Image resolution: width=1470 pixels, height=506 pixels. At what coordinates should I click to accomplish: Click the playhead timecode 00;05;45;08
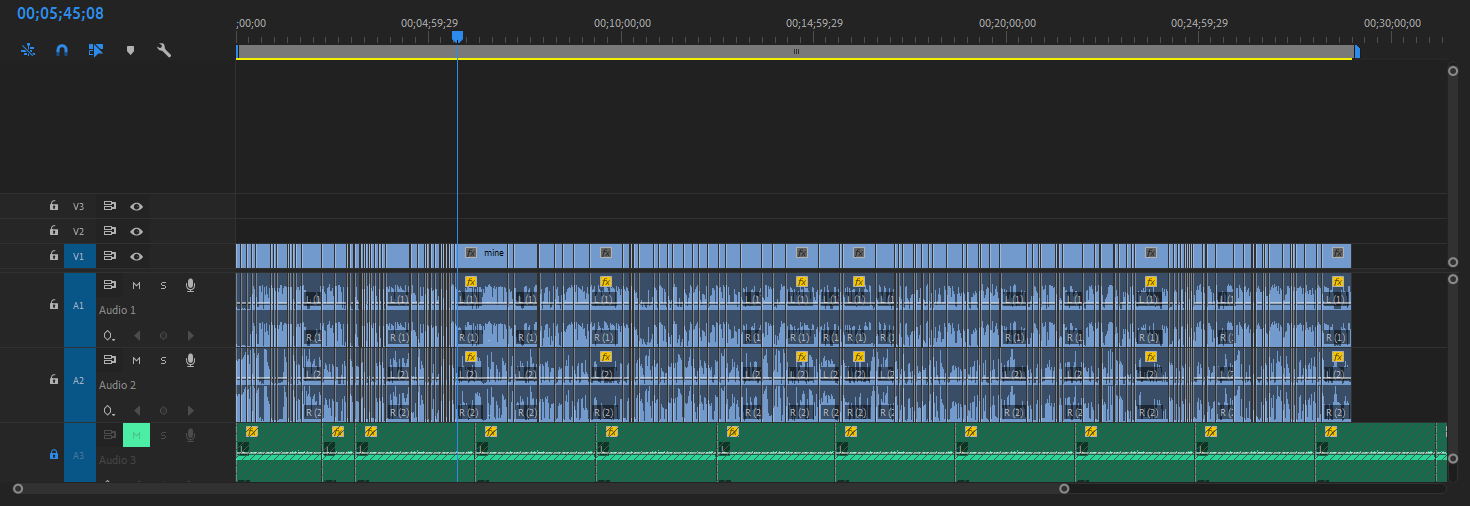tap(60, 14)
